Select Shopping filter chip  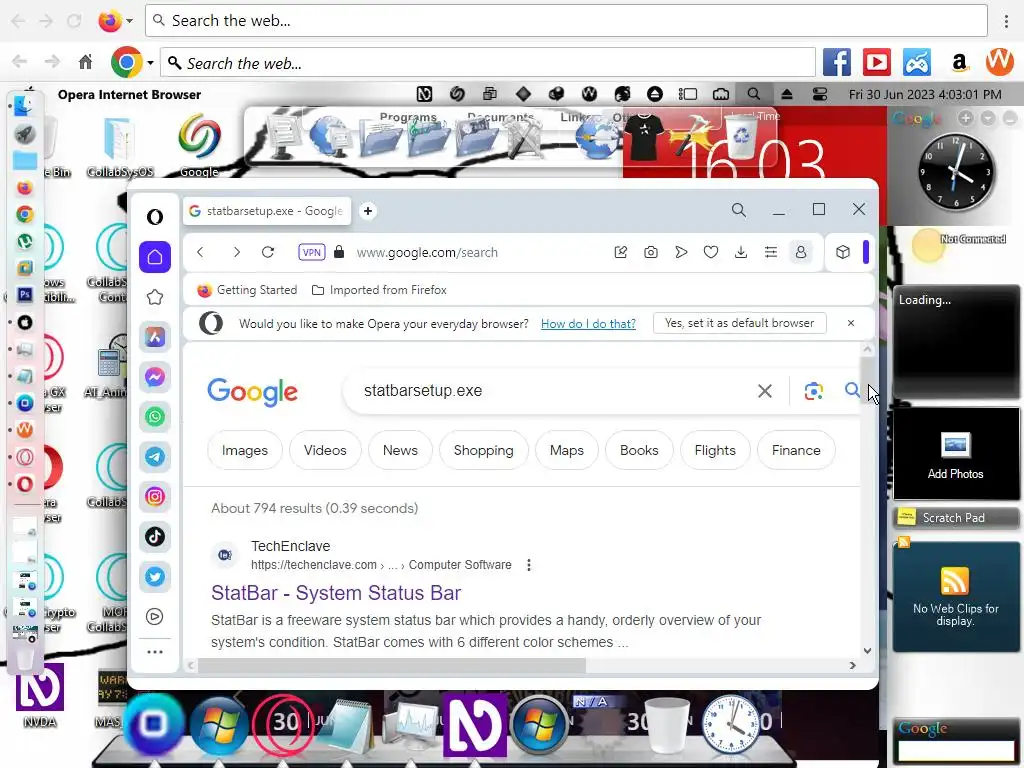coord(484,450)
